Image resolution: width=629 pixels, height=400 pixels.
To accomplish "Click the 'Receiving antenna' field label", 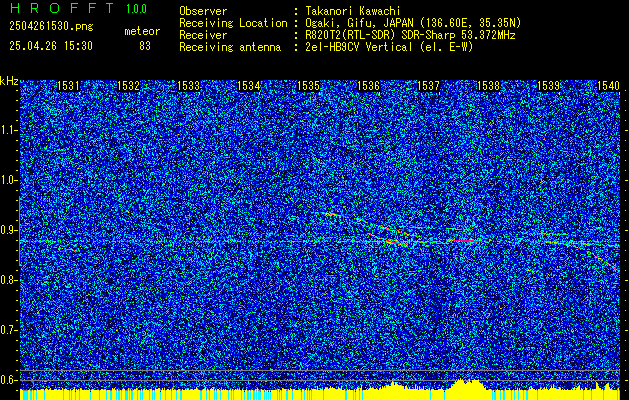I will pyautogui.click(x=230, y=47).
